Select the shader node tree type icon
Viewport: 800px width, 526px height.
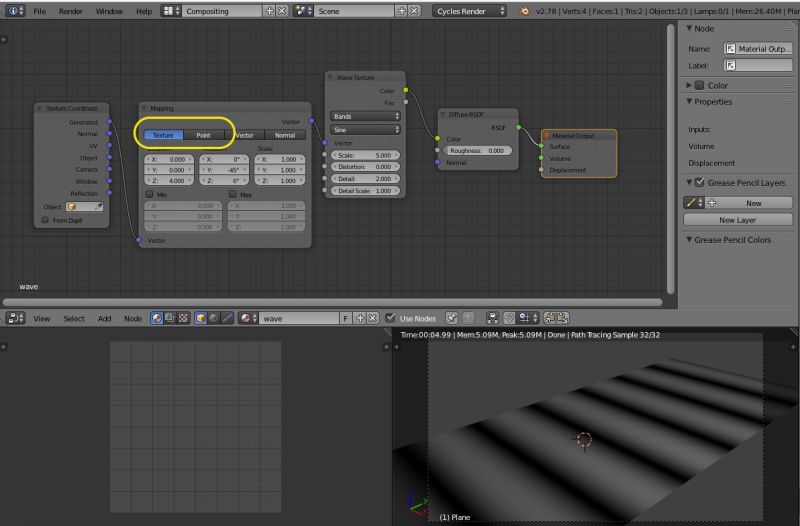pos(157,318)
